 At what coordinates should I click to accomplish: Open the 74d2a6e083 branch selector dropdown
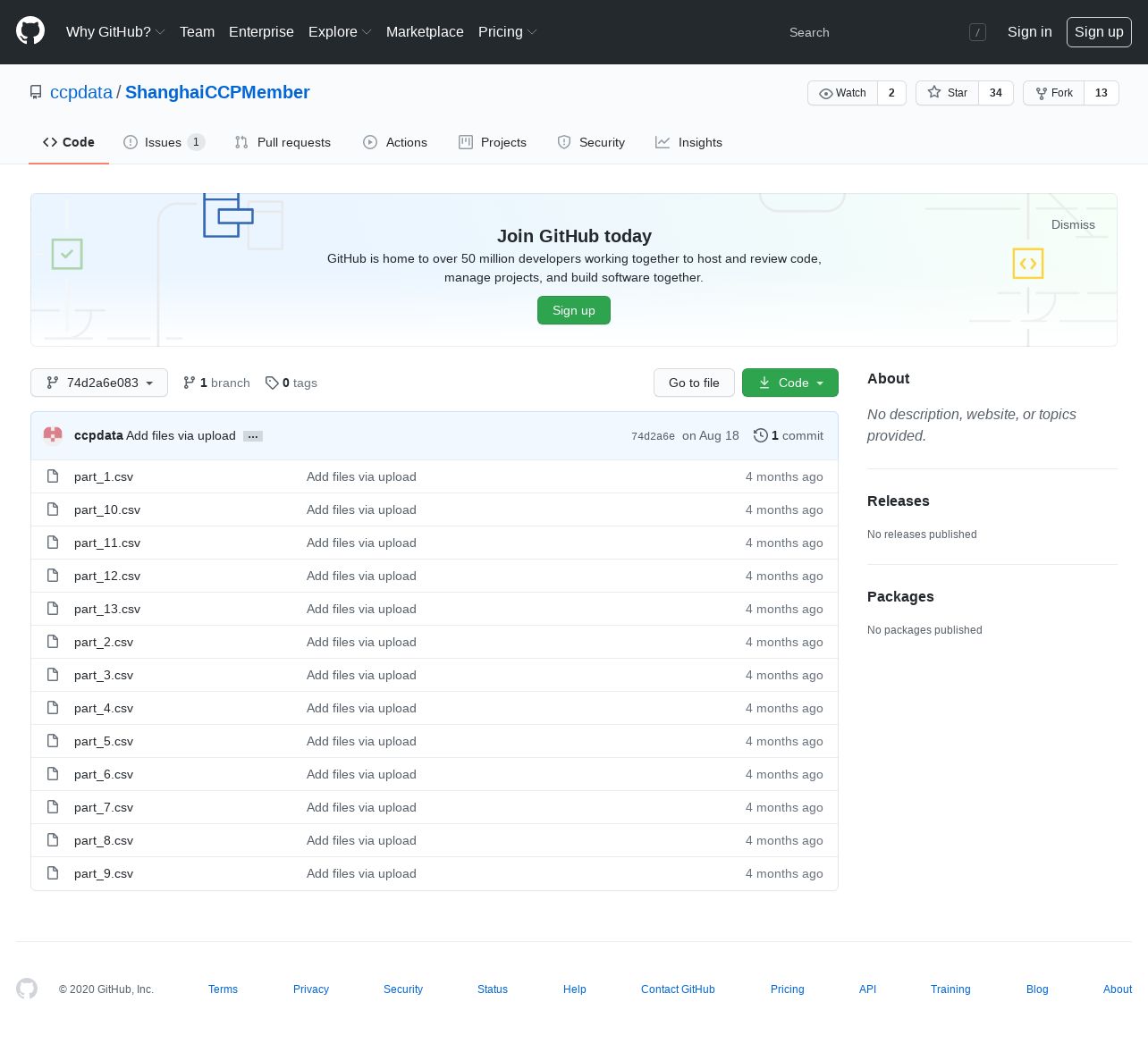click(x=99, y=383)
